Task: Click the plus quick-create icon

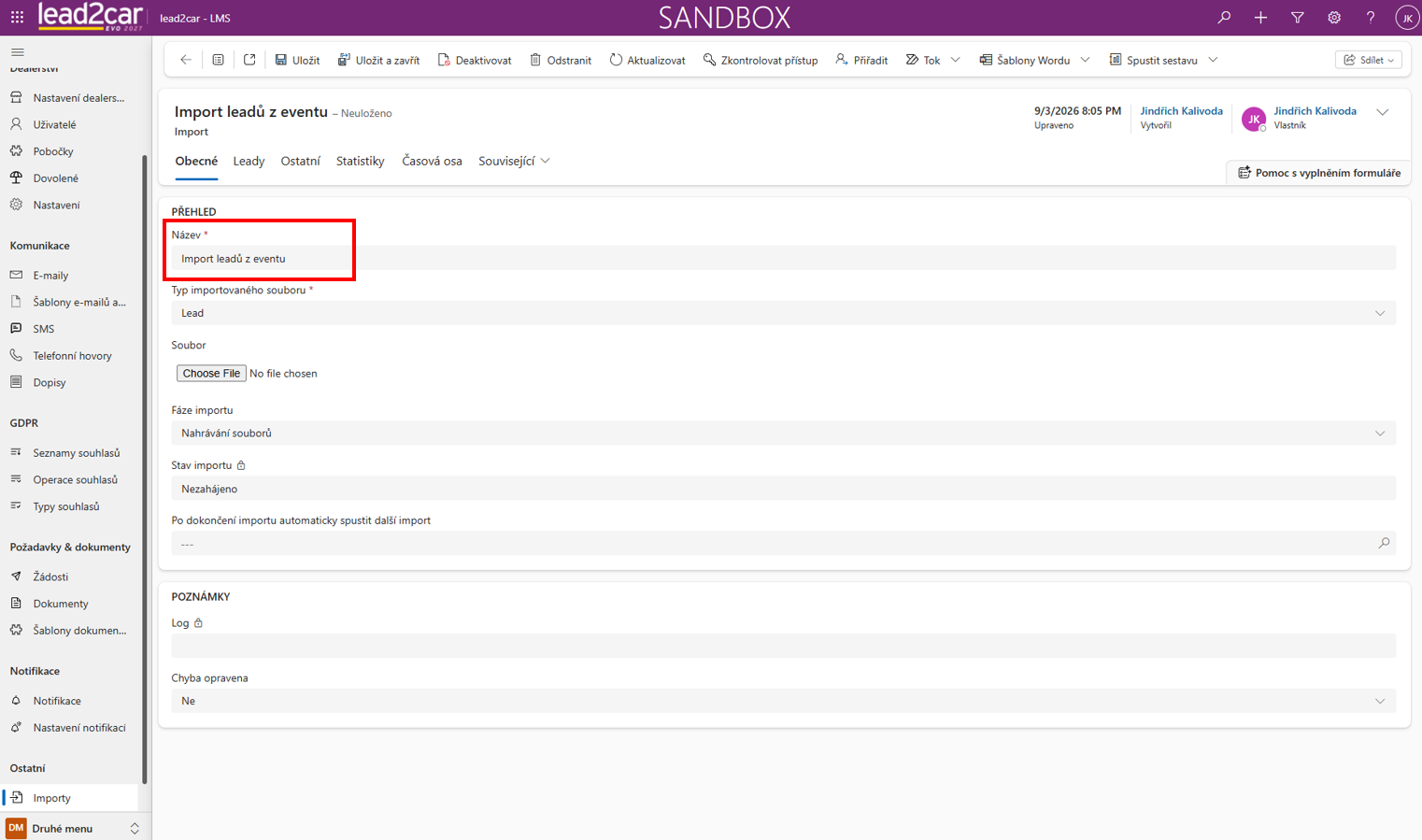Action: click(x=1260, y=18)
